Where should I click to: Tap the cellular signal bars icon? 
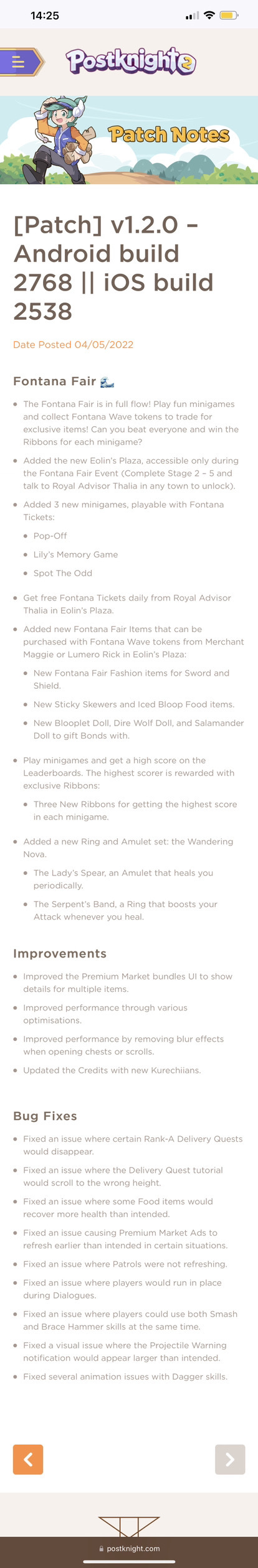pyautogui.click(x=193, y=16)
